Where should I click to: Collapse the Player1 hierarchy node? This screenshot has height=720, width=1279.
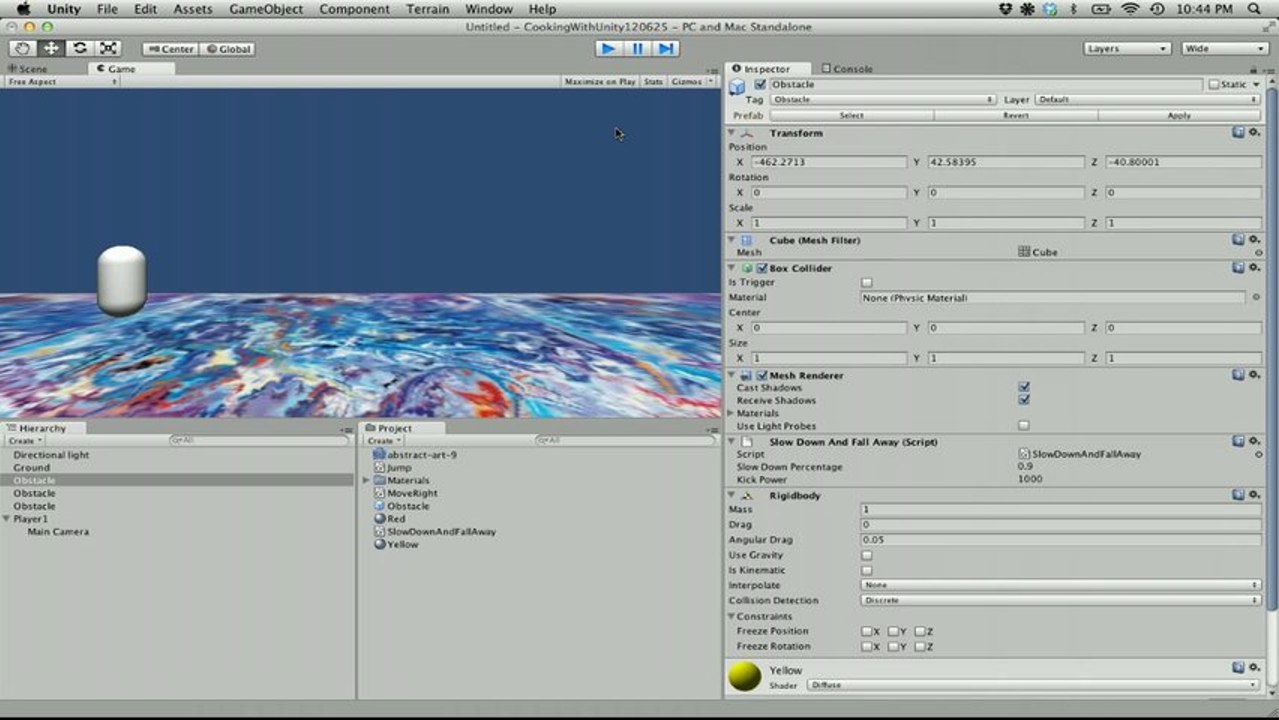[7, 519]
